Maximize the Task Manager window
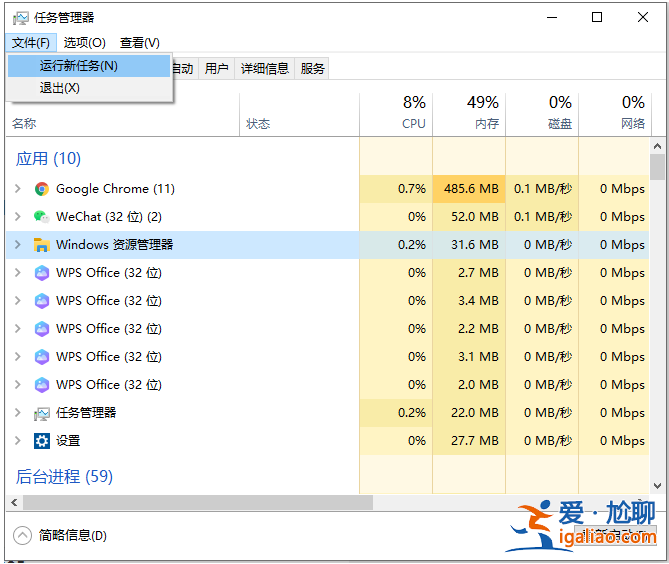669x564 pixels. [x=597, y=17]
